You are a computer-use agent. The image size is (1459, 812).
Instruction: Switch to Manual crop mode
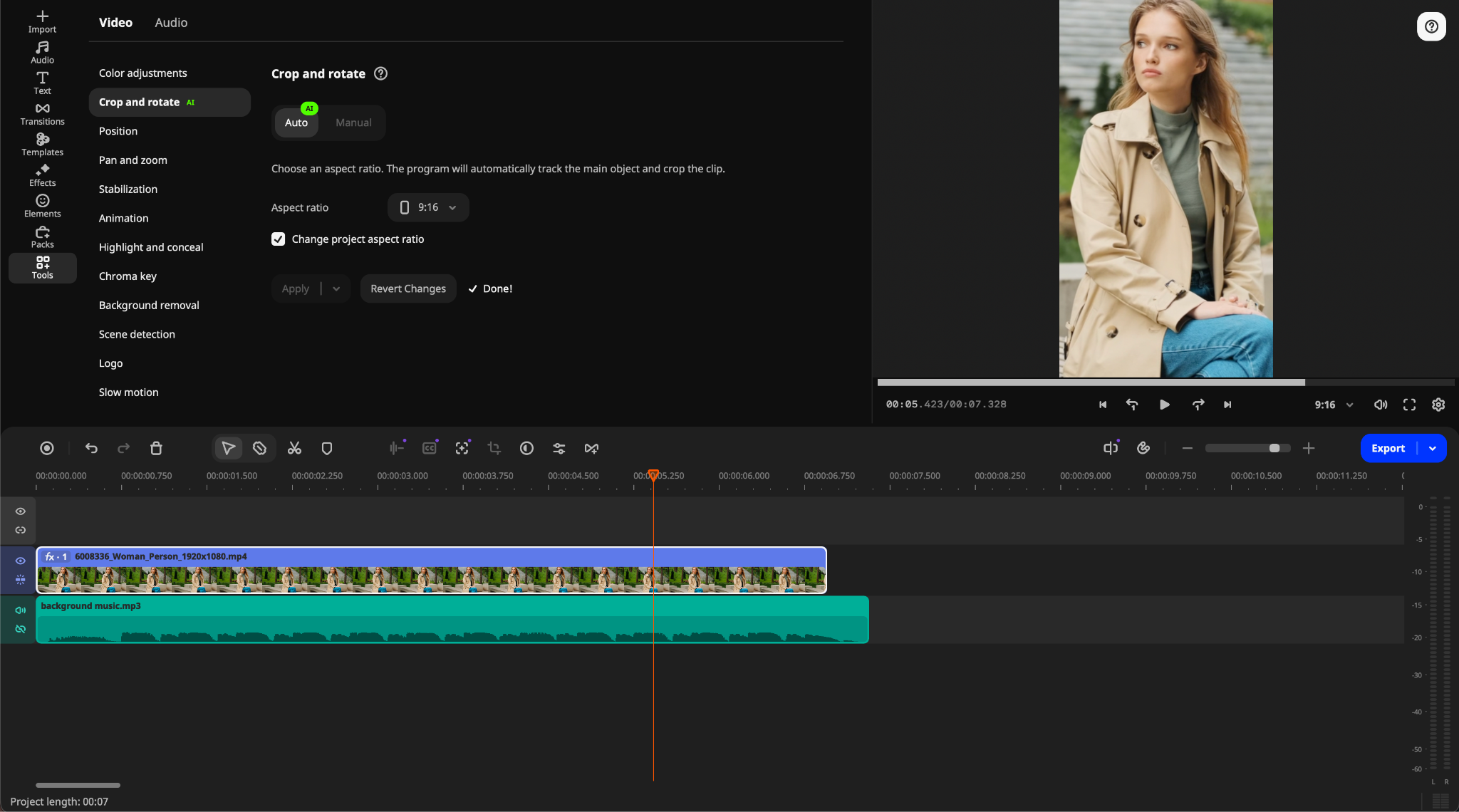click(x=353, y=123)
